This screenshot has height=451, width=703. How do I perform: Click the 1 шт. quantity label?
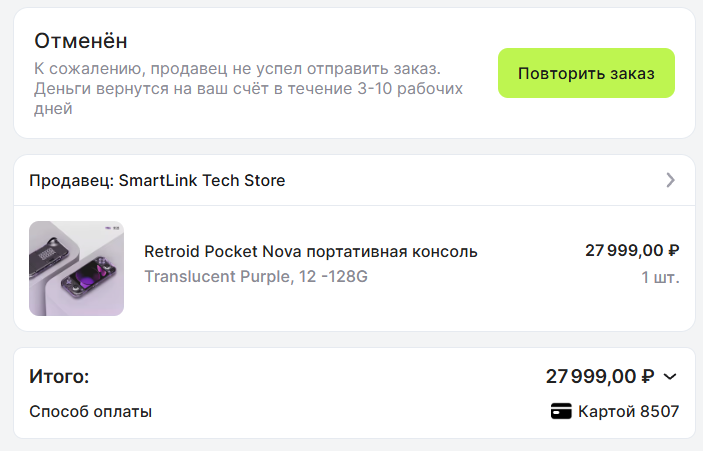pos(660,278)
